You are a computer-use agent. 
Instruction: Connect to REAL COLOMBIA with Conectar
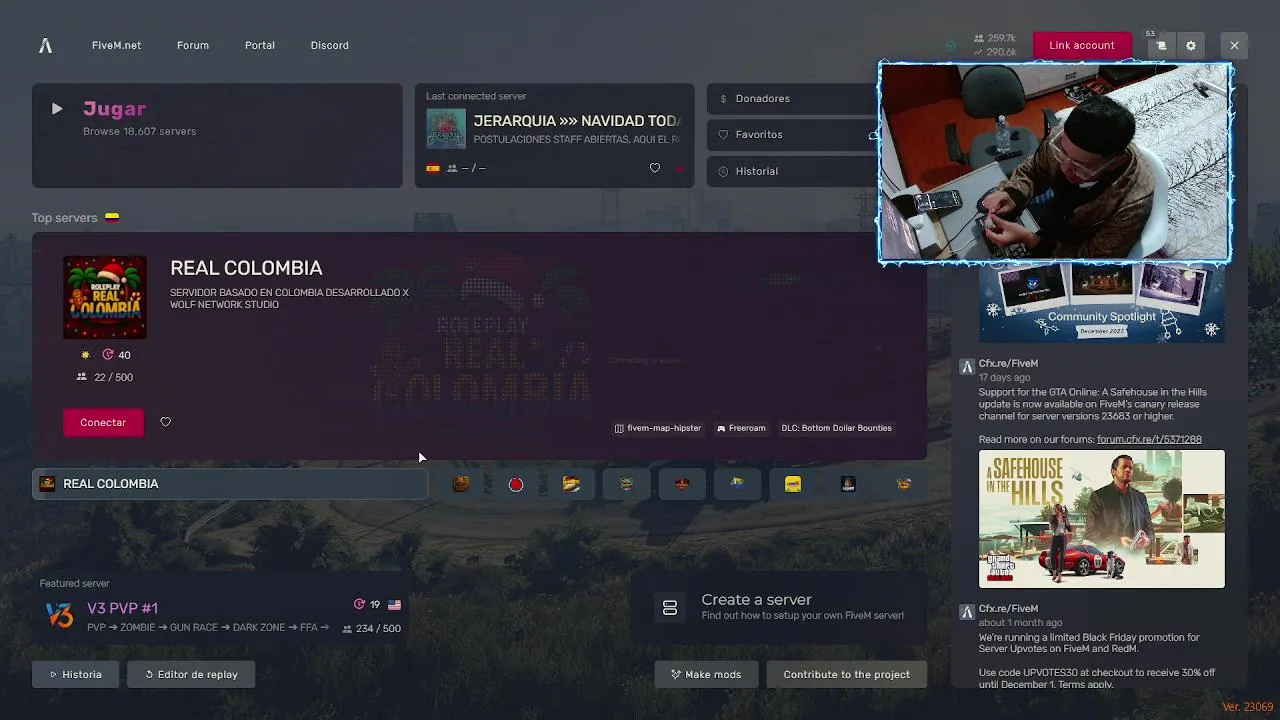tap(103, 422)
